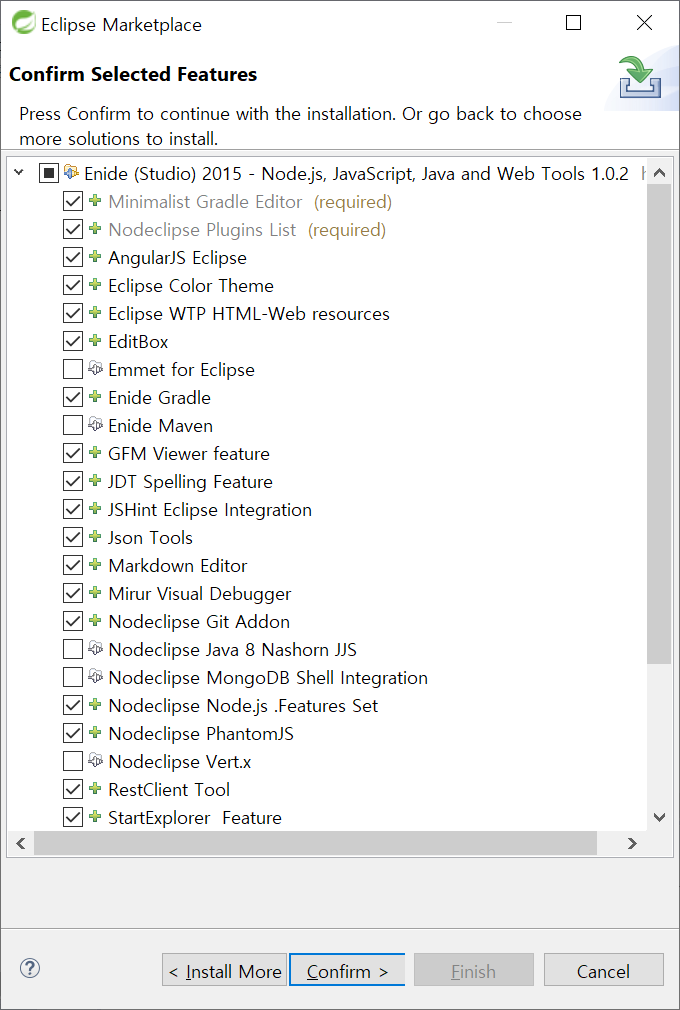Screen dimensions: 680x1010
Task: Click the plus icon beside EditBox
Action: pos(95,340)
